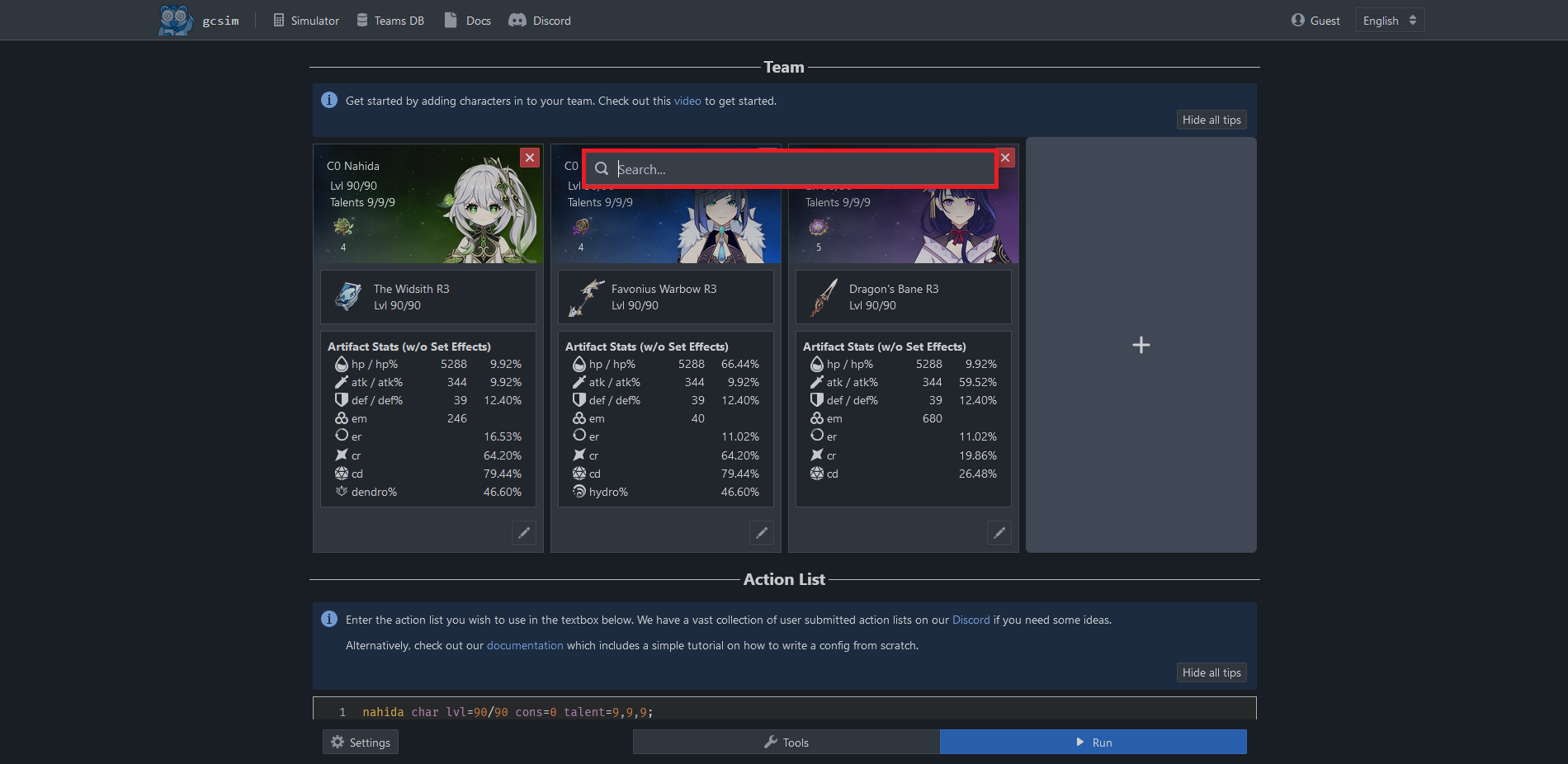Open the English language dropdown
The image size is (1568, 764).
tap(1390, 21)
